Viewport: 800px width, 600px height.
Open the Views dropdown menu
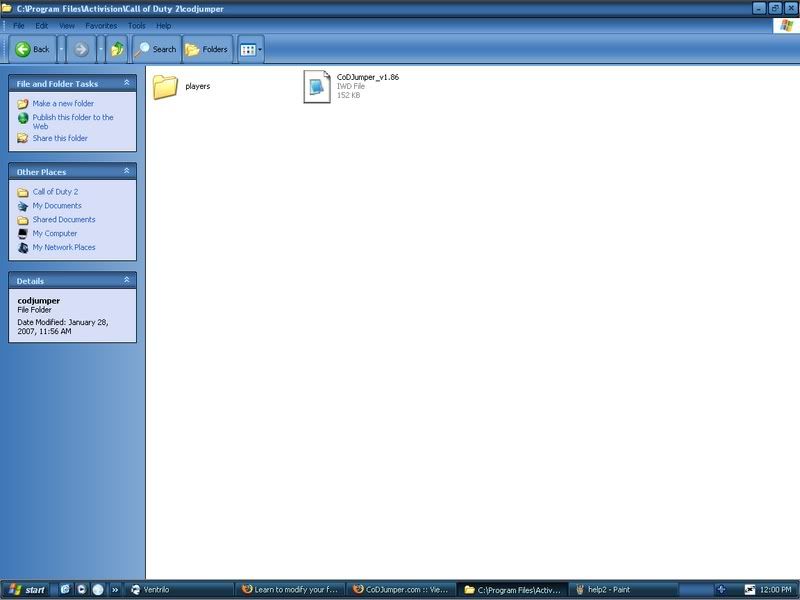coord(250,49)
